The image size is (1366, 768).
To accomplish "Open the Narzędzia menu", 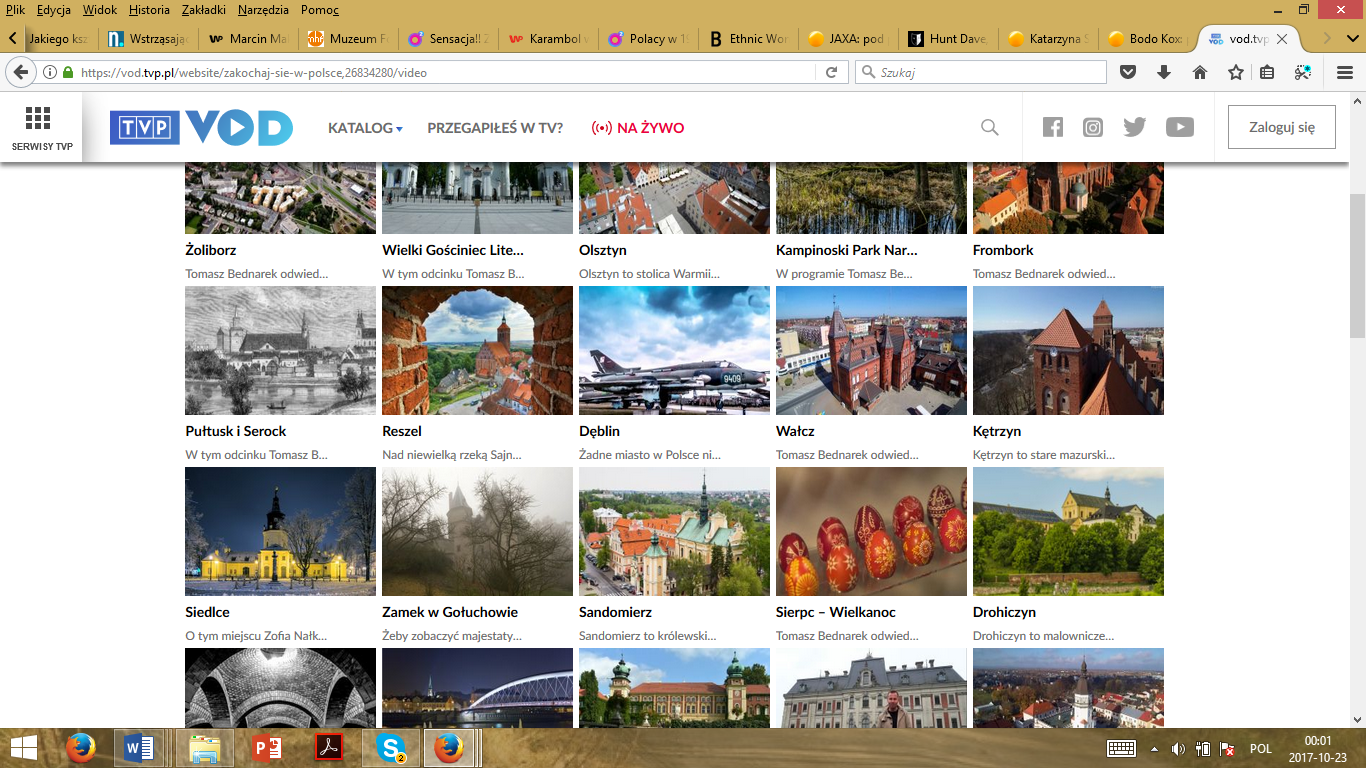I will (x=263, y=10).
